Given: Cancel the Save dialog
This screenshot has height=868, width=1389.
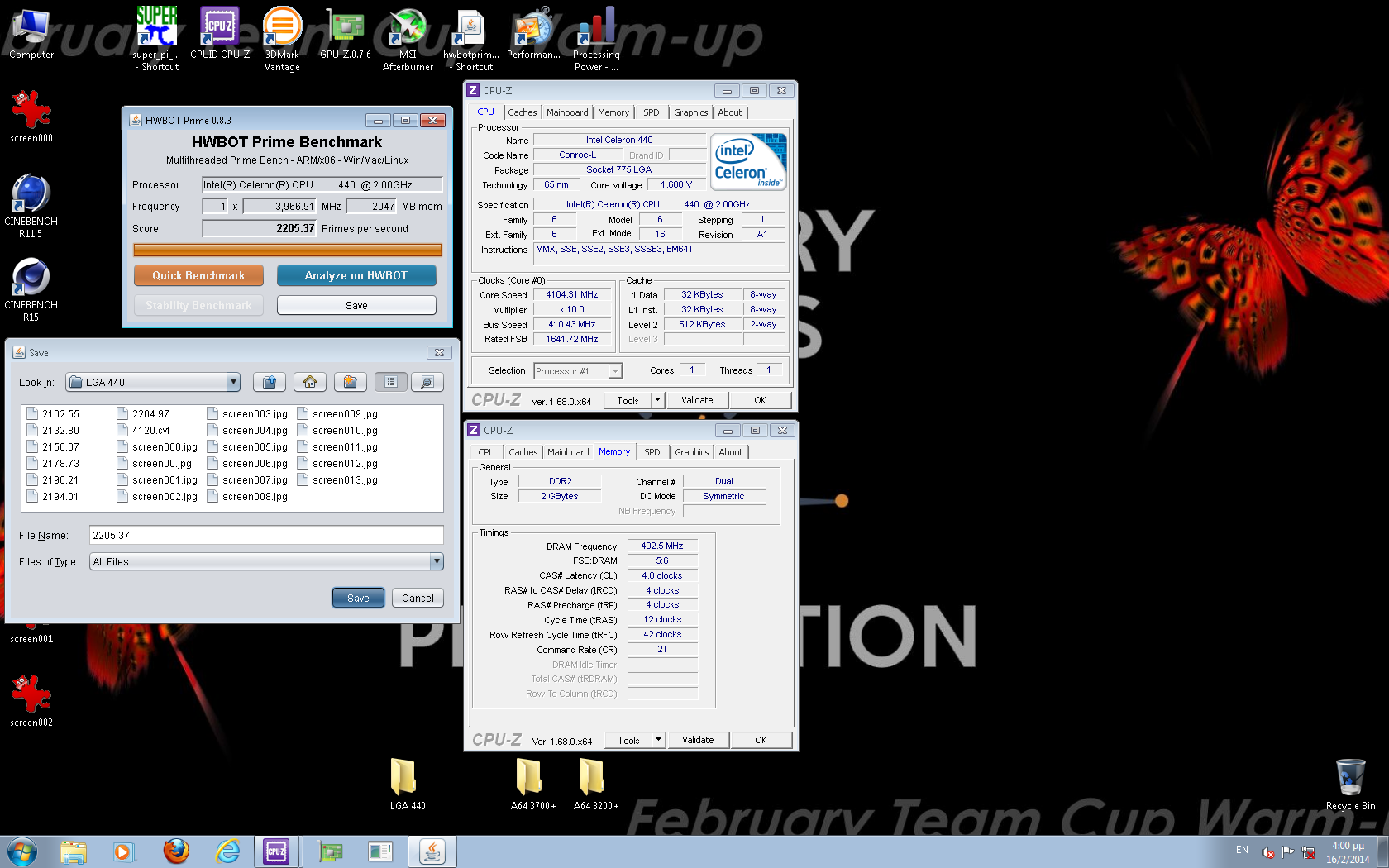Looking at the screenshot, I should point(418,598).
